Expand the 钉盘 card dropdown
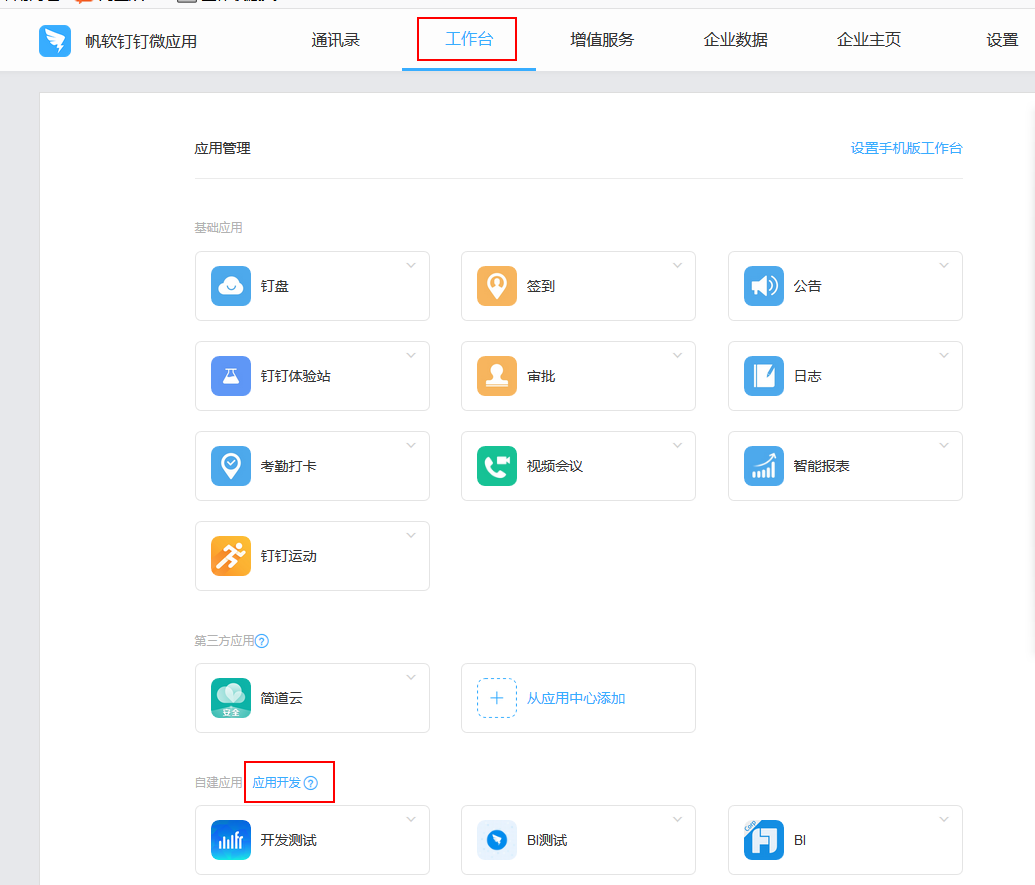 click(411, 265)
